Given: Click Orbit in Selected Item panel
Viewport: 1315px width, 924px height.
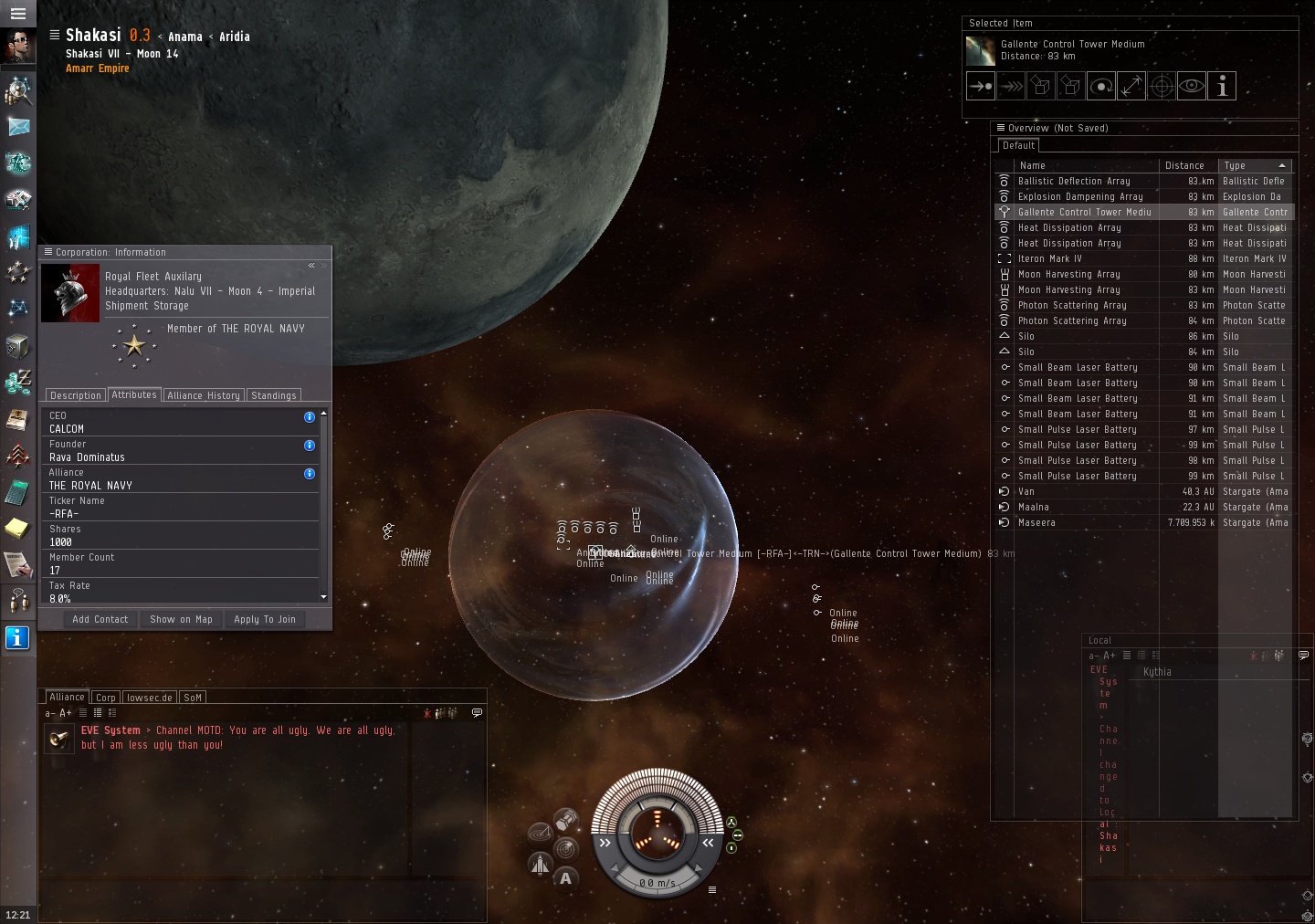Looking at the screenshot, I should pyautogui.click(x=1101, y=87).
